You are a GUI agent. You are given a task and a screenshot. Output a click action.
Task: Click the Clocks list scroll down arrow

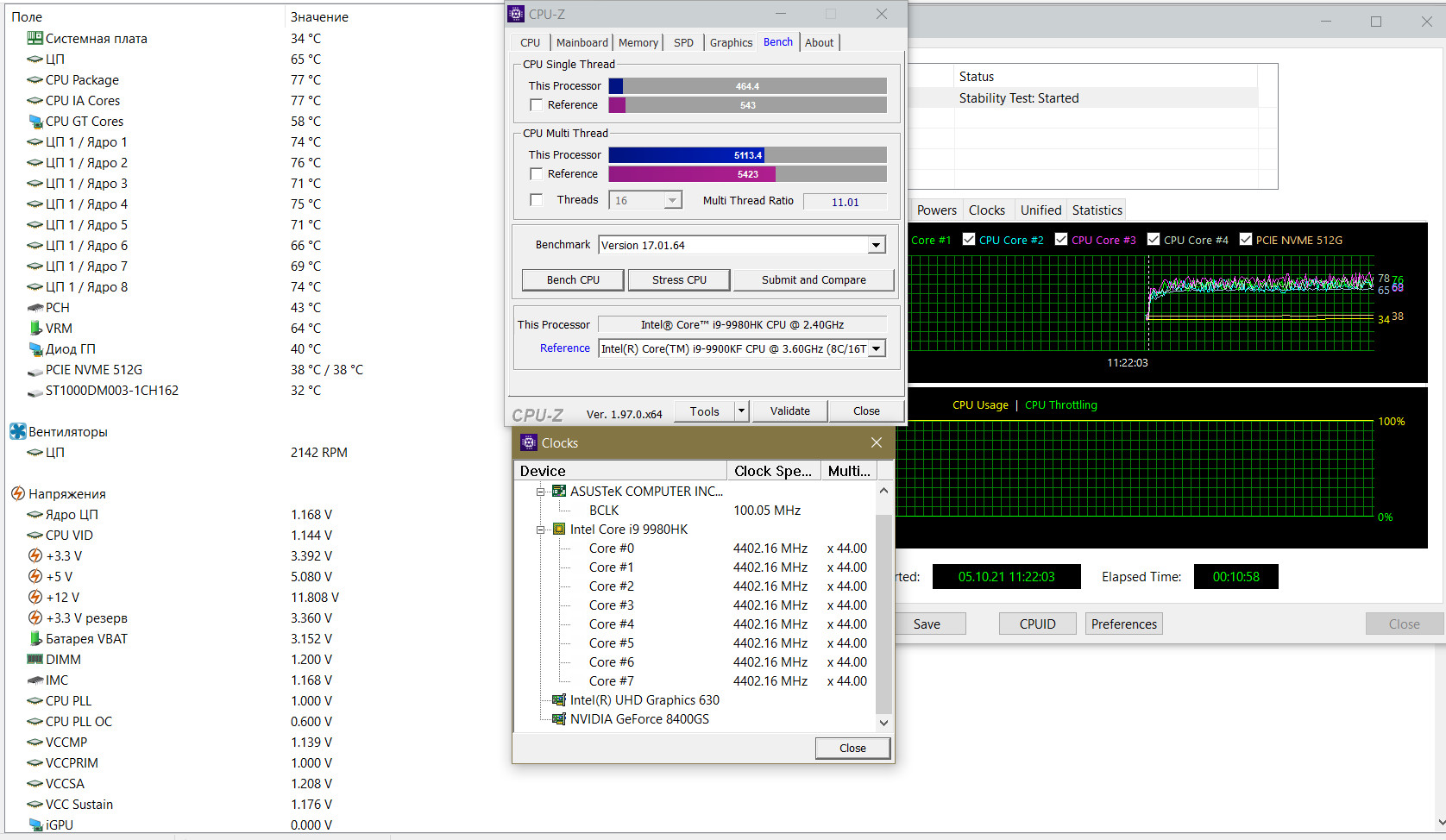click(883, 723)
